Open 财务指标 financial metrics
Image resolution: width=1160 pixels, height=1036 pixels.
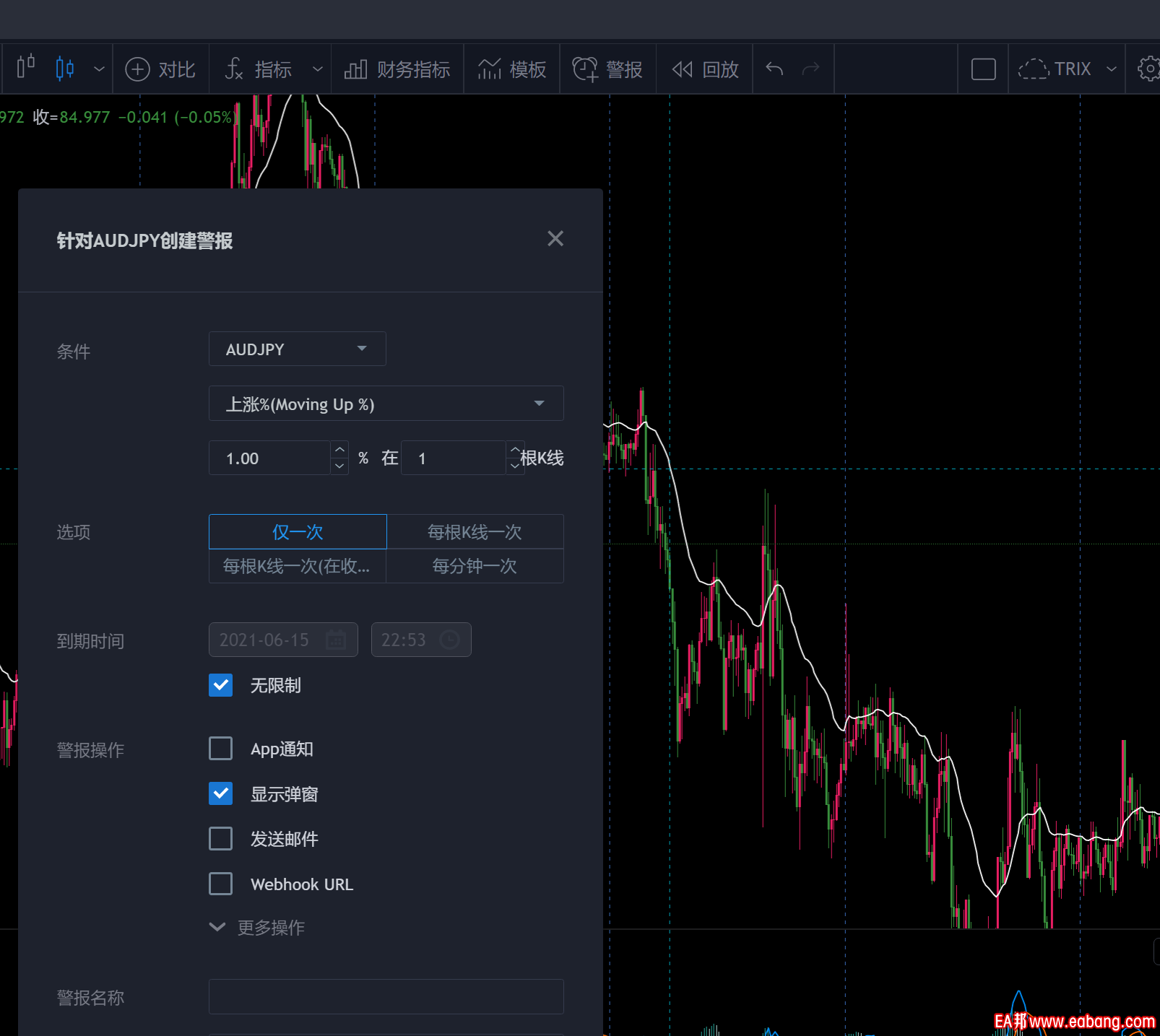click(397, 69)
